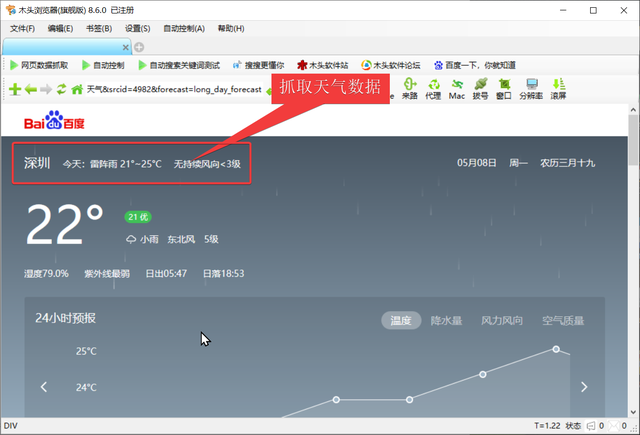
Task: Click the 湿度79.0% text
Action: pyautogui.click(x=46, y=274)
